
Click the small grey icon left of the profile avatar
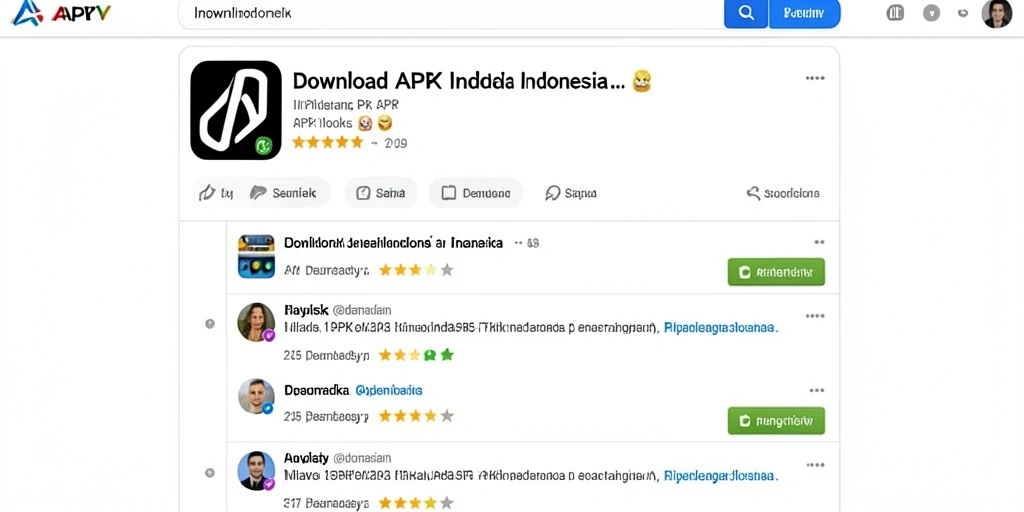pos(963,13)
